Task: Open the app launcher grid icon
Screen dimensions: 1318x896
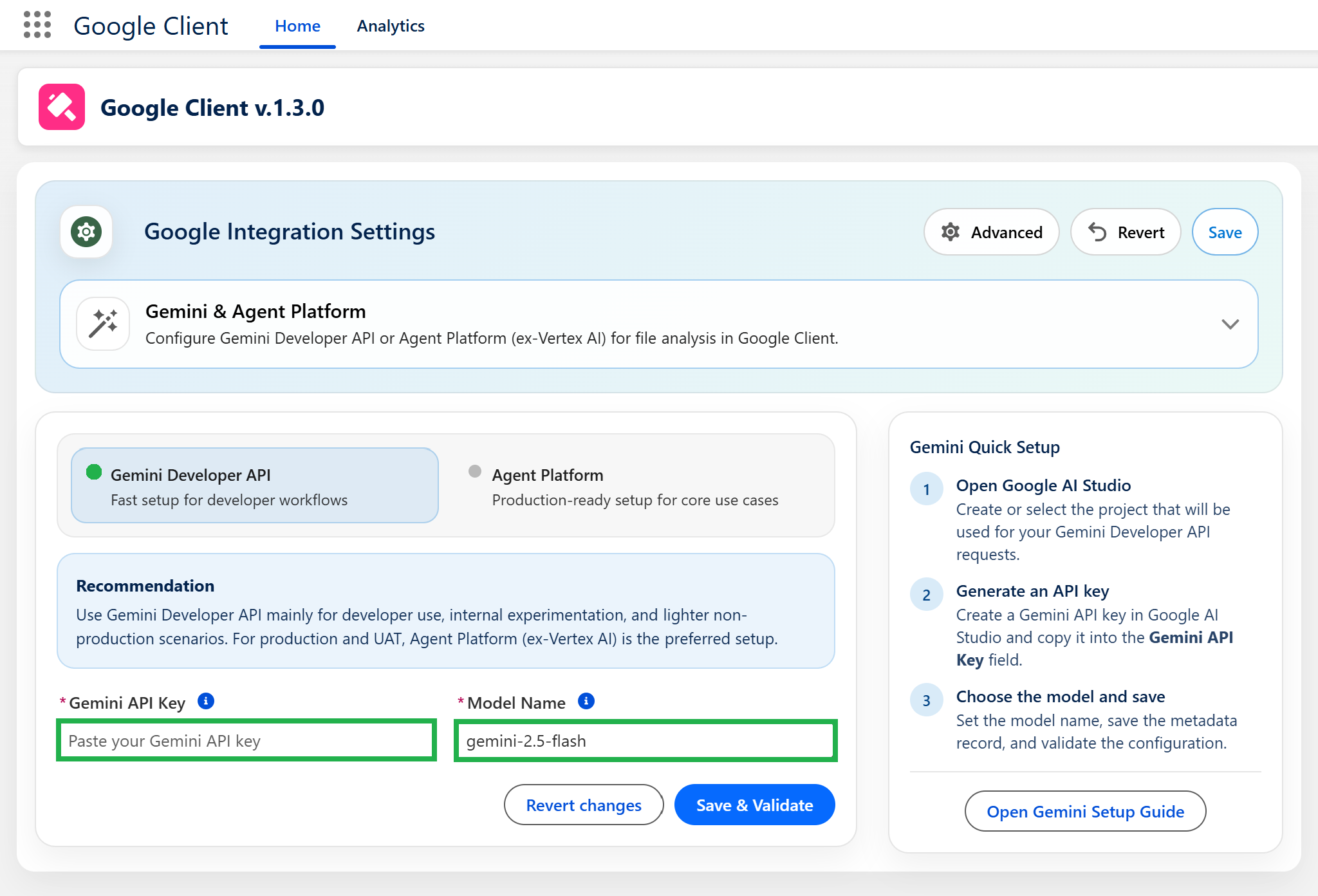Action: click(x=37, y=24)
